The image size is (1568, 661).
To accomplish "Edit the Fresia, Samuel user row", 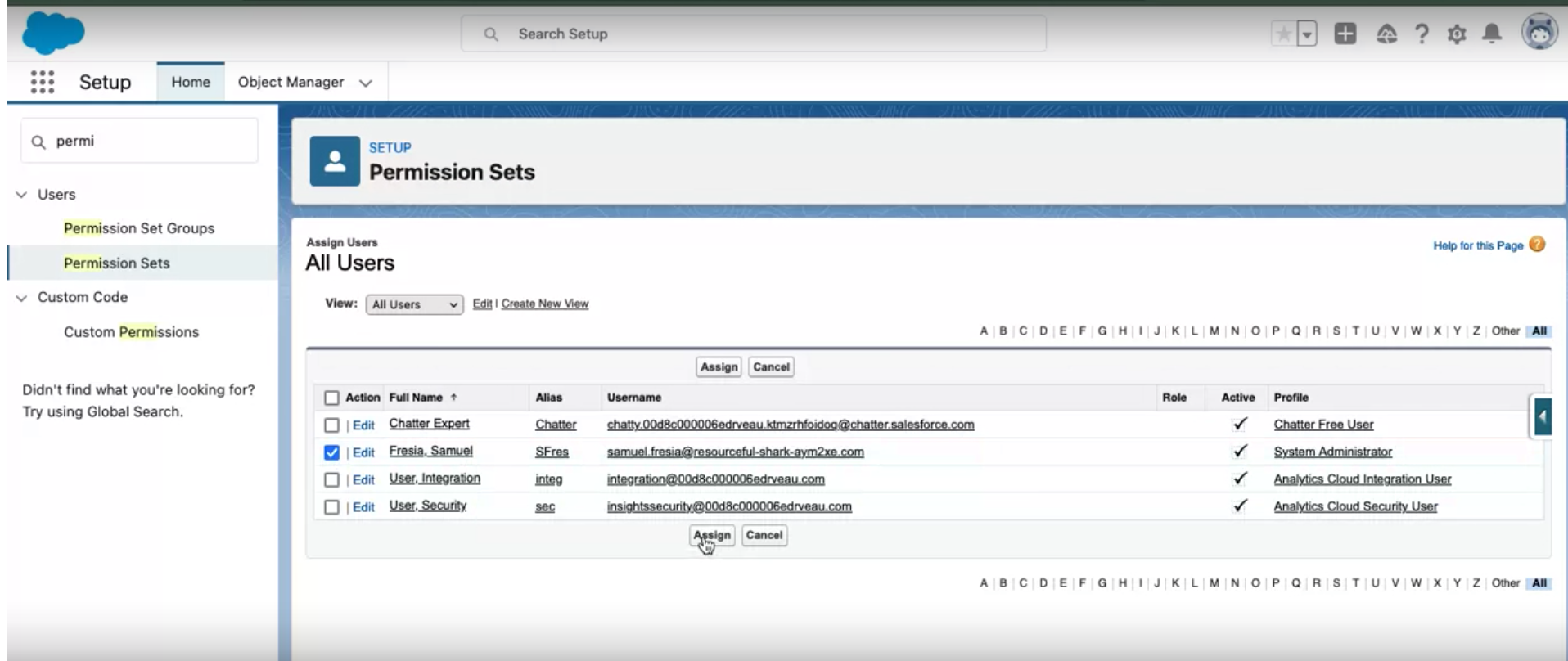I will click(363, 452).
